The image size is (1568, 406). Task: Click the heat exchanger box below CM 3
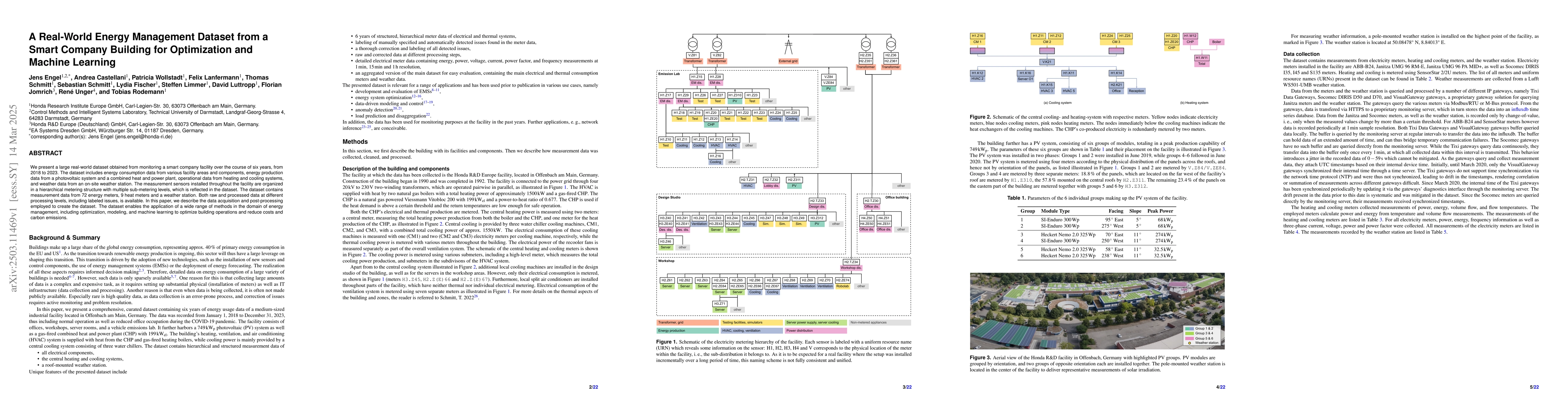pos(1116,51)
